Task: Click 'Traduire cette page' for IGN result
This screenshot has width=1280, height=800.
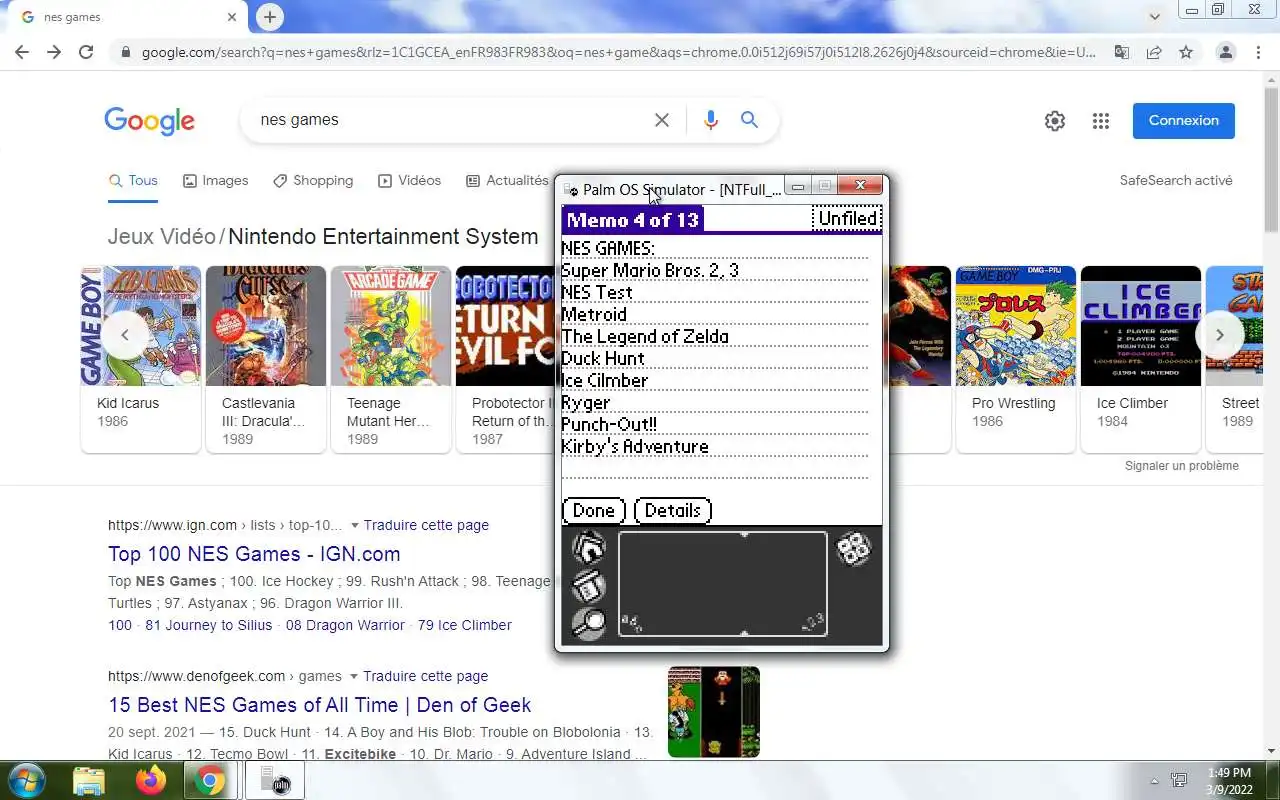Action: (x=426, y=525)
